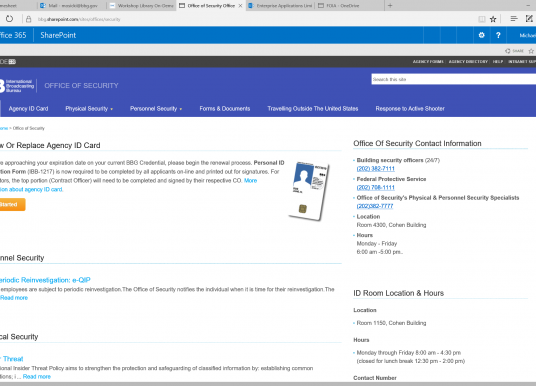
Task: Switch to the Mail tab
Action: (x=71, y=5)
